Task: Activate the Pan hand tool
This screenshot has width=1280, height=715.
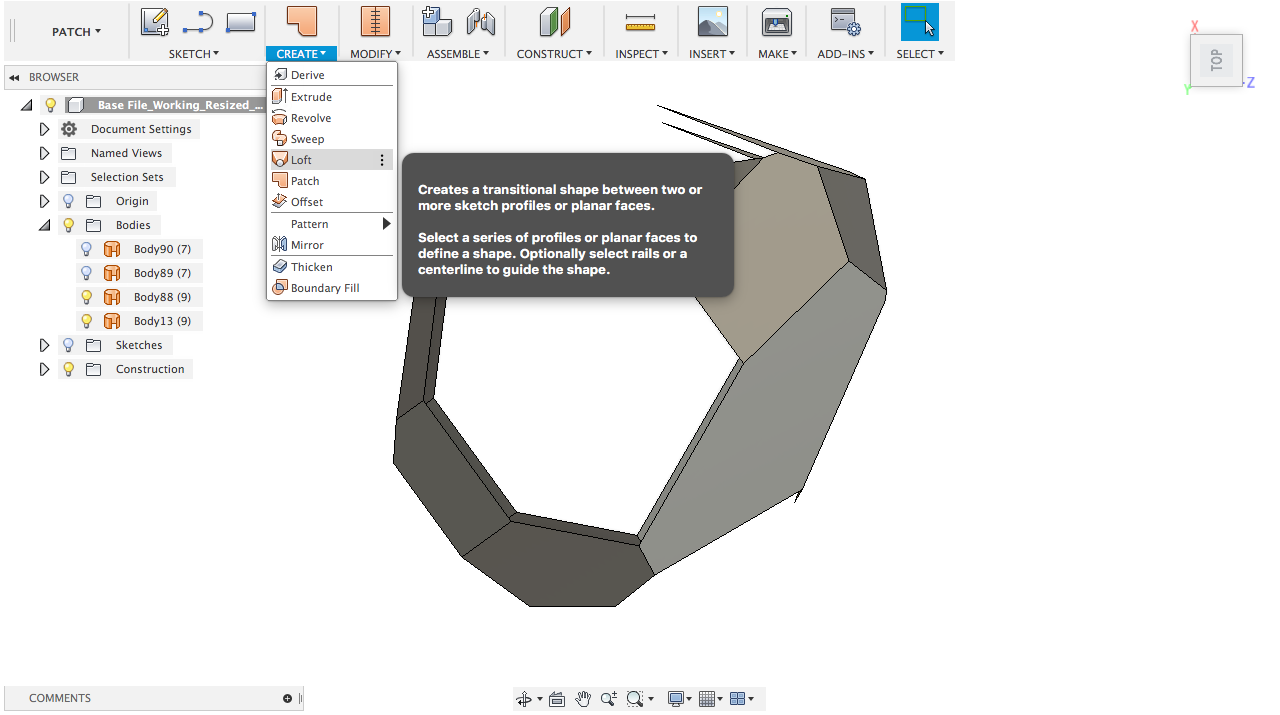Action: 583,699
